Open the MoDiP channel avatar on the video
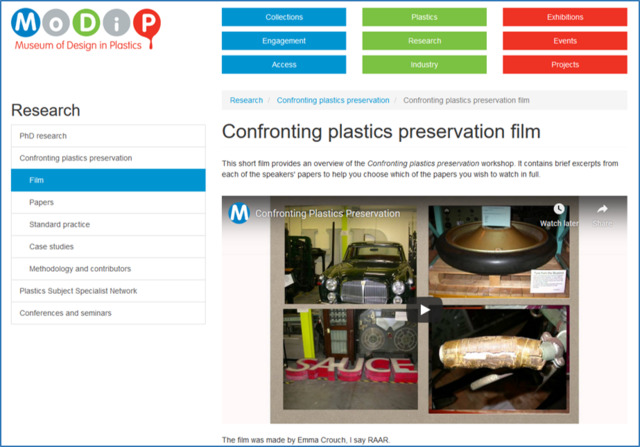640x447 pixels. pyautogui.click(x=239, y=213)
